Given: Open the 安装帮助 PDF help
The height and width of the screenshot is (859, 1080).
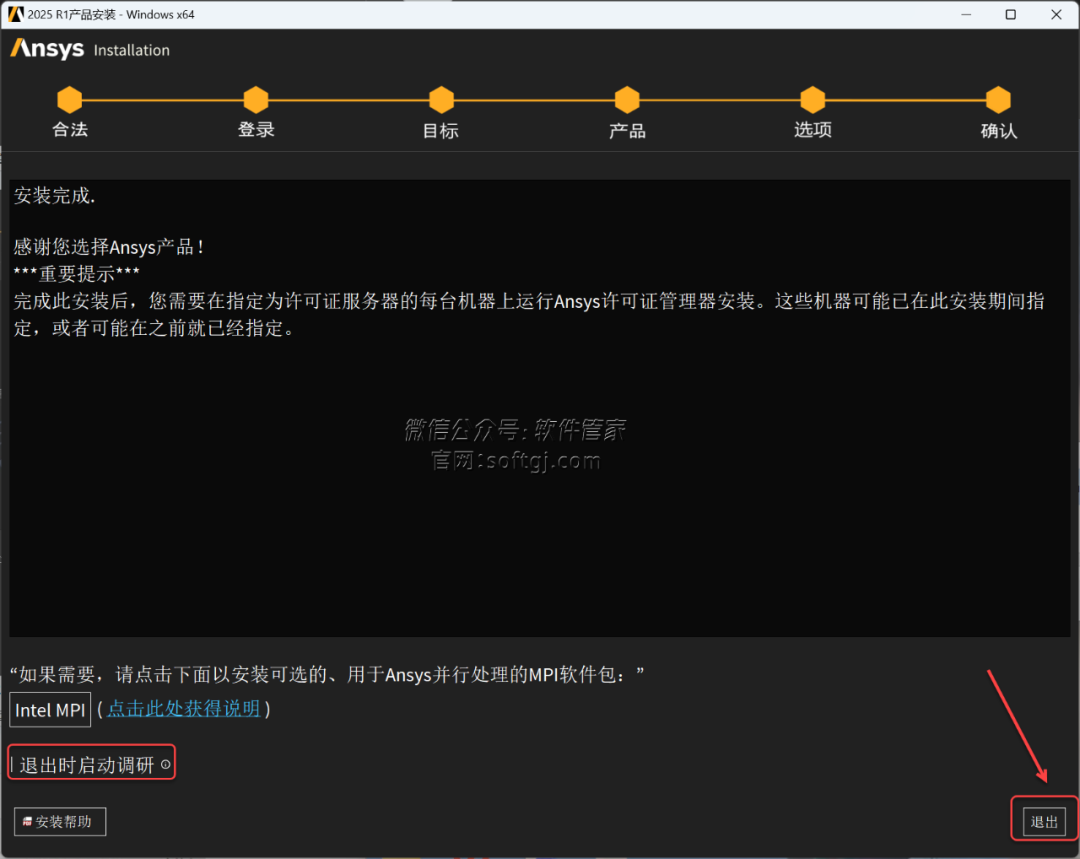Looking at the screenshot, I should (x=60, y=822).
